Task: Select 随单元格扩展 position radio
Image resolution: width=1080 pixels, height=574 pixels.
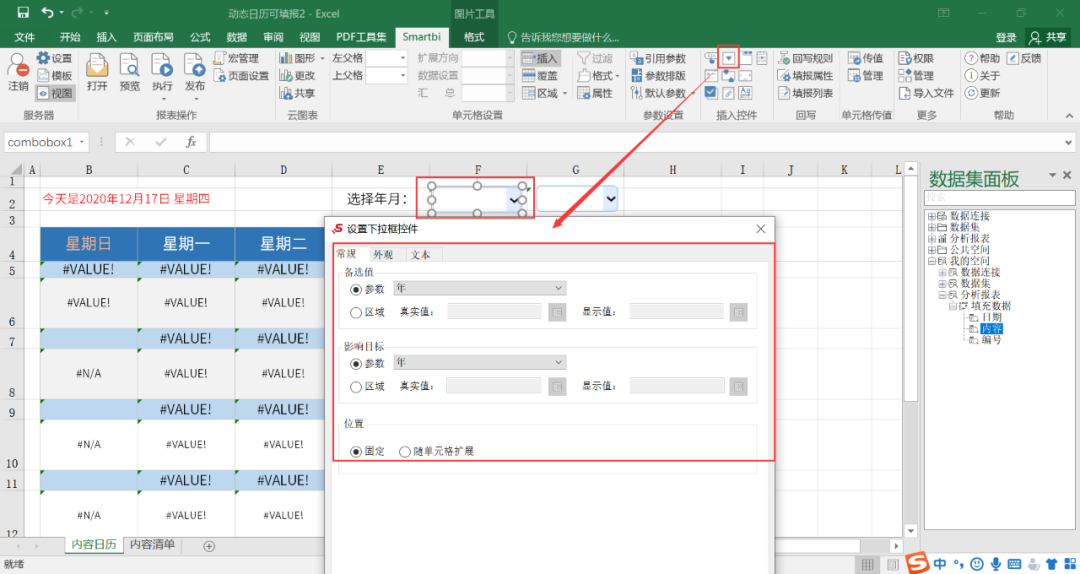Action: coord(404,452)
